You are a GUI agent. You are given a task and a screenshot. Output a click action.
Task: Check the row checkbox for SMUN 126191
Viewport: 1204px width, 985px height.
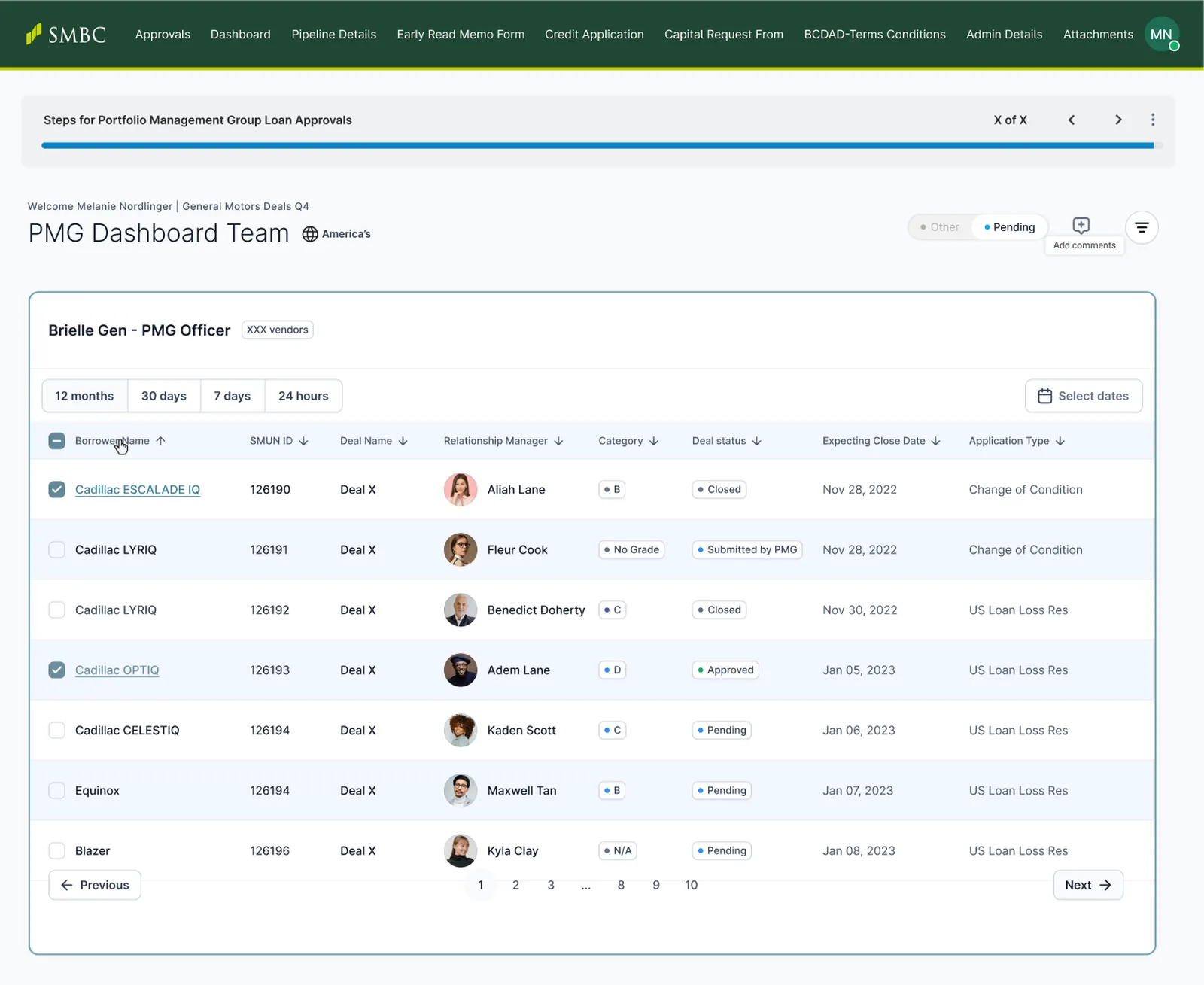coord(56,549)
